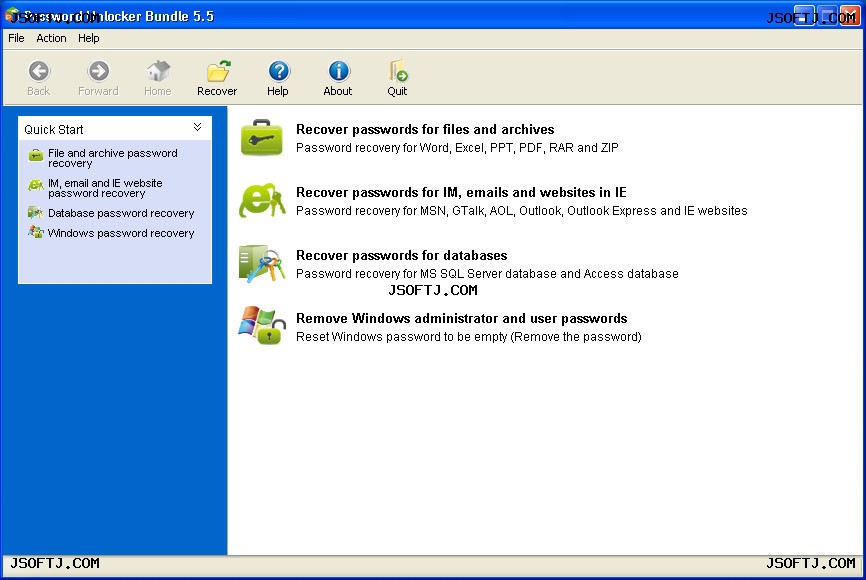Click the small database icon in Quick Start
866x580 pixels.
[35, 212]
